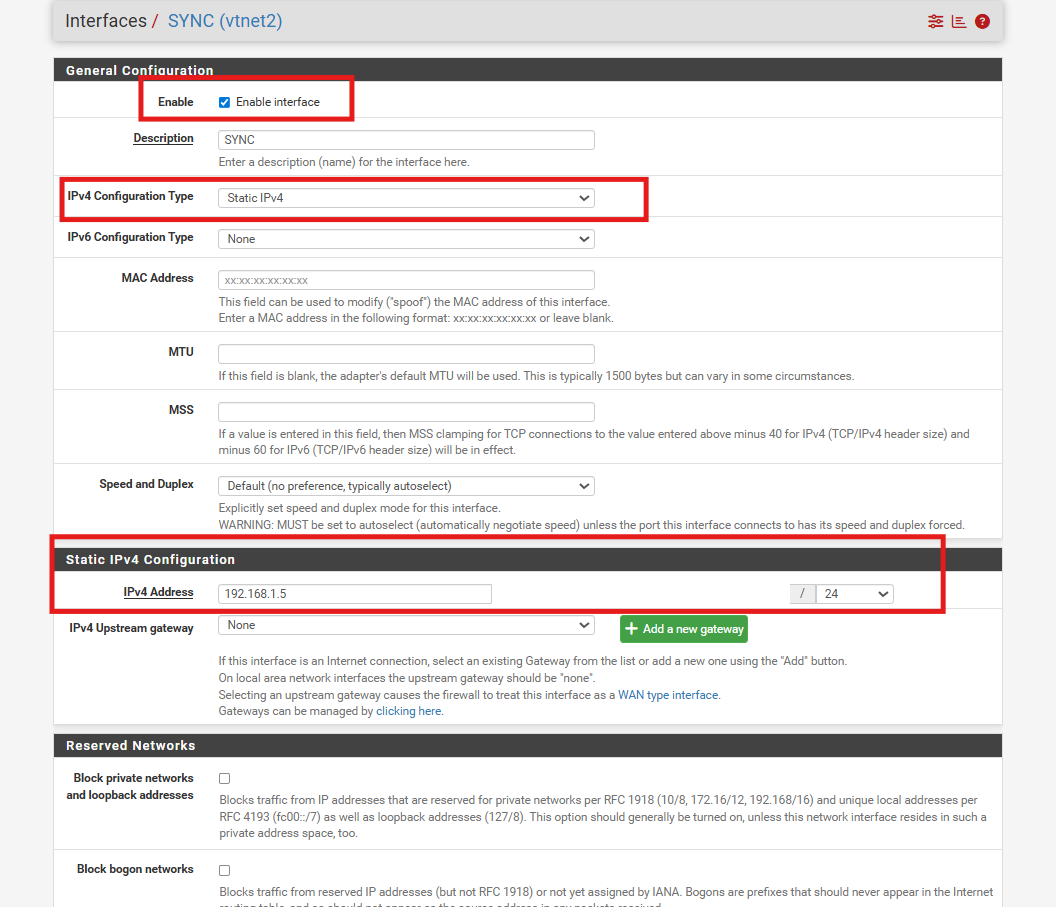Open IPv4 Configuration Type dropdown
This screenshot has height=907, width=1056.
click(406, 198)
